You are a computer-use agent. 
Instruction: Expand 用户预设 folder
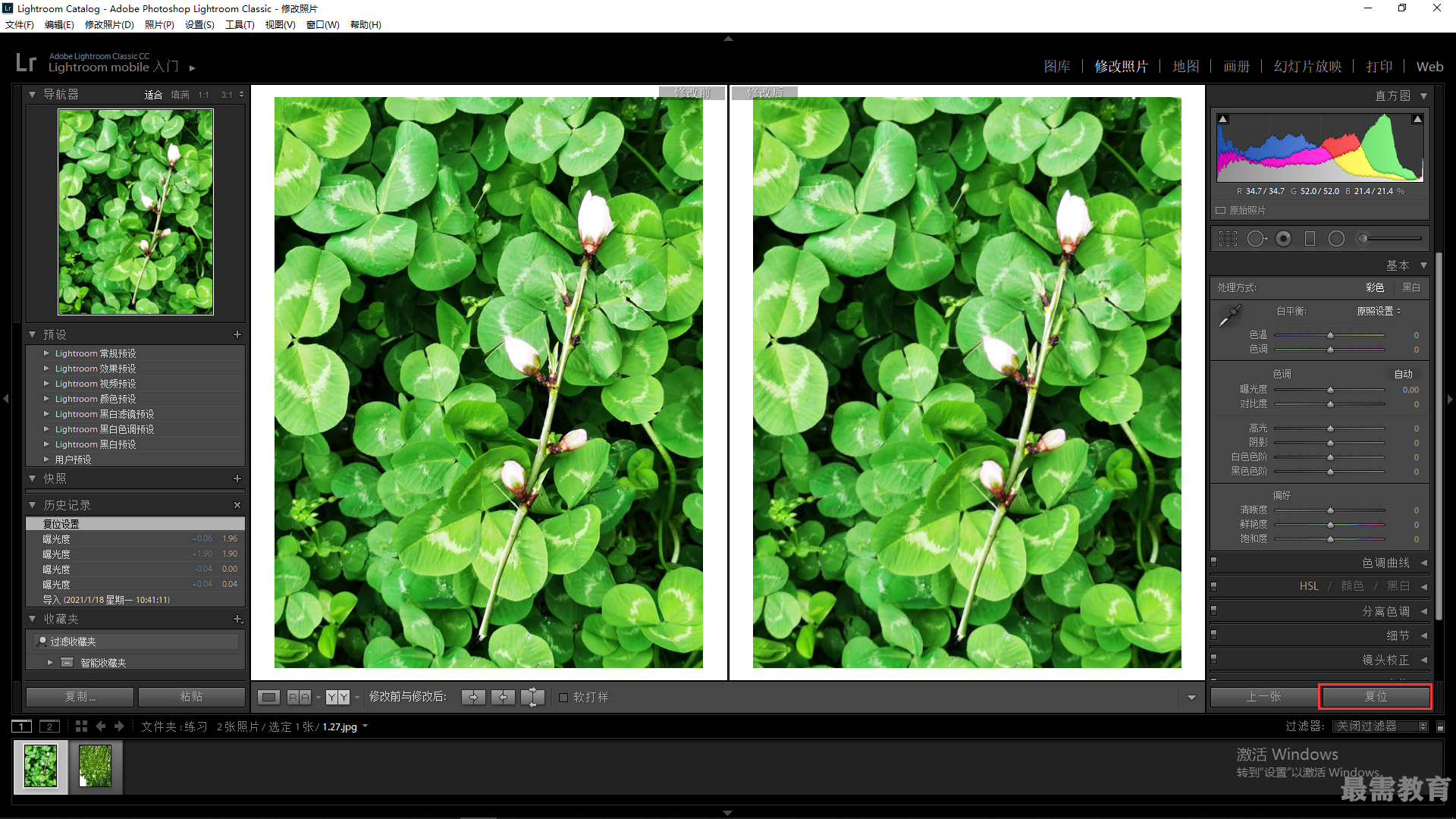pos(46,460)
